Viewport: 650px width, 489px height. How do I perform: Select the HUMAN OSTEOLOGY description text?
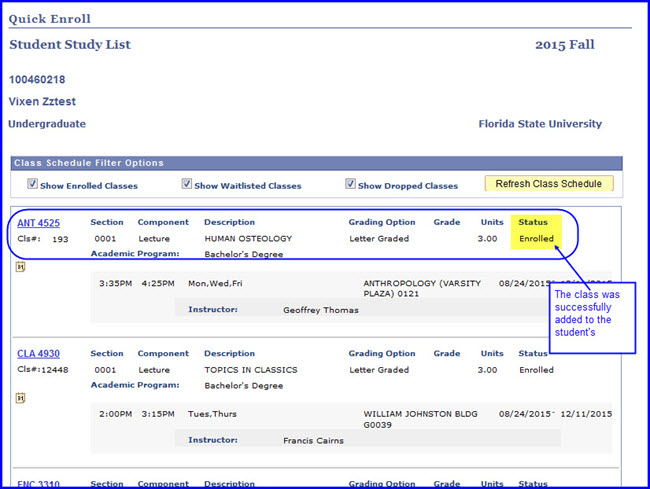pos(248,239)
